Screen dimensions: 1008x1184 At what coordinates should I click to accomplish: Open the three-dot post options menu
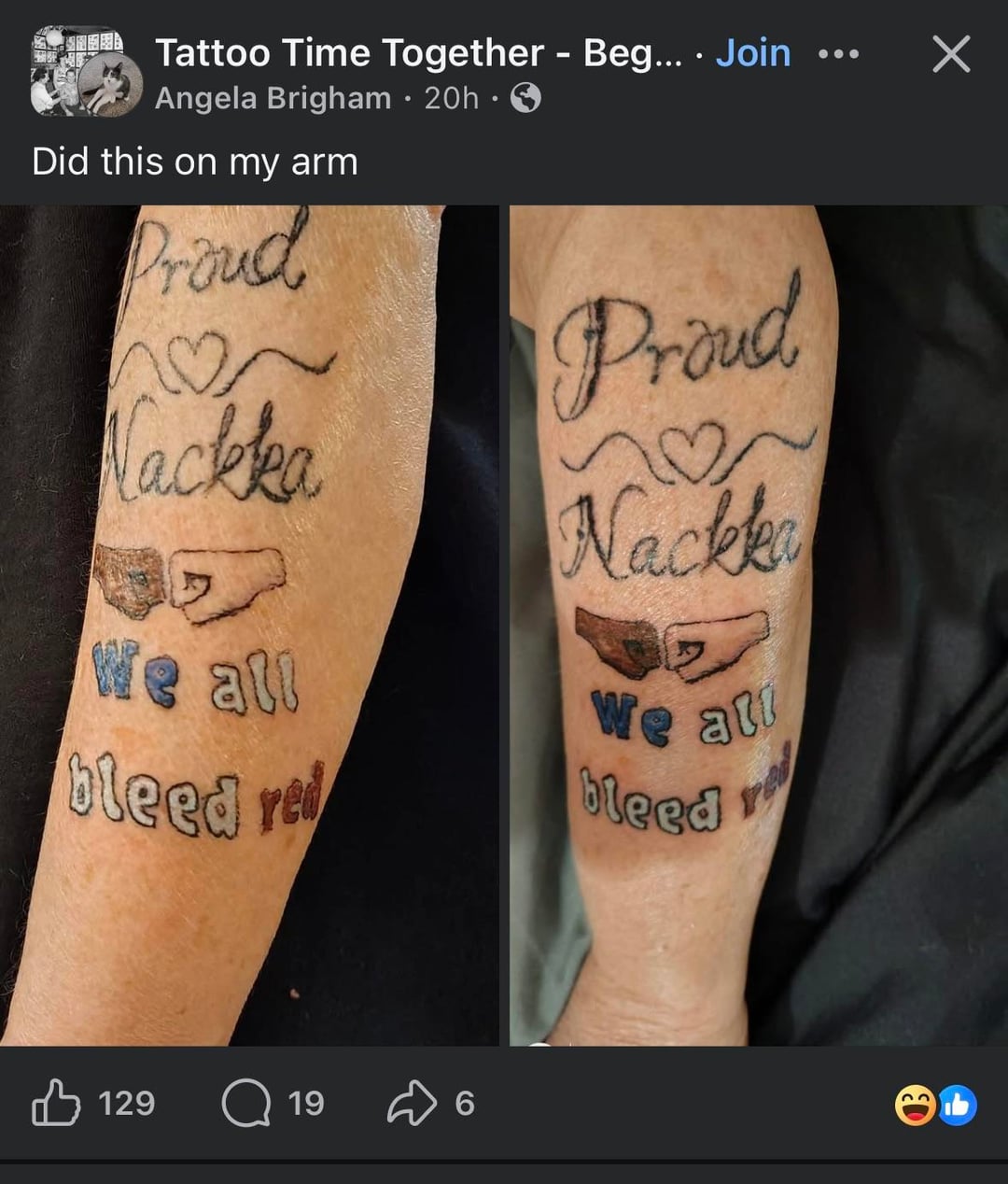click(x=838, y=54)
